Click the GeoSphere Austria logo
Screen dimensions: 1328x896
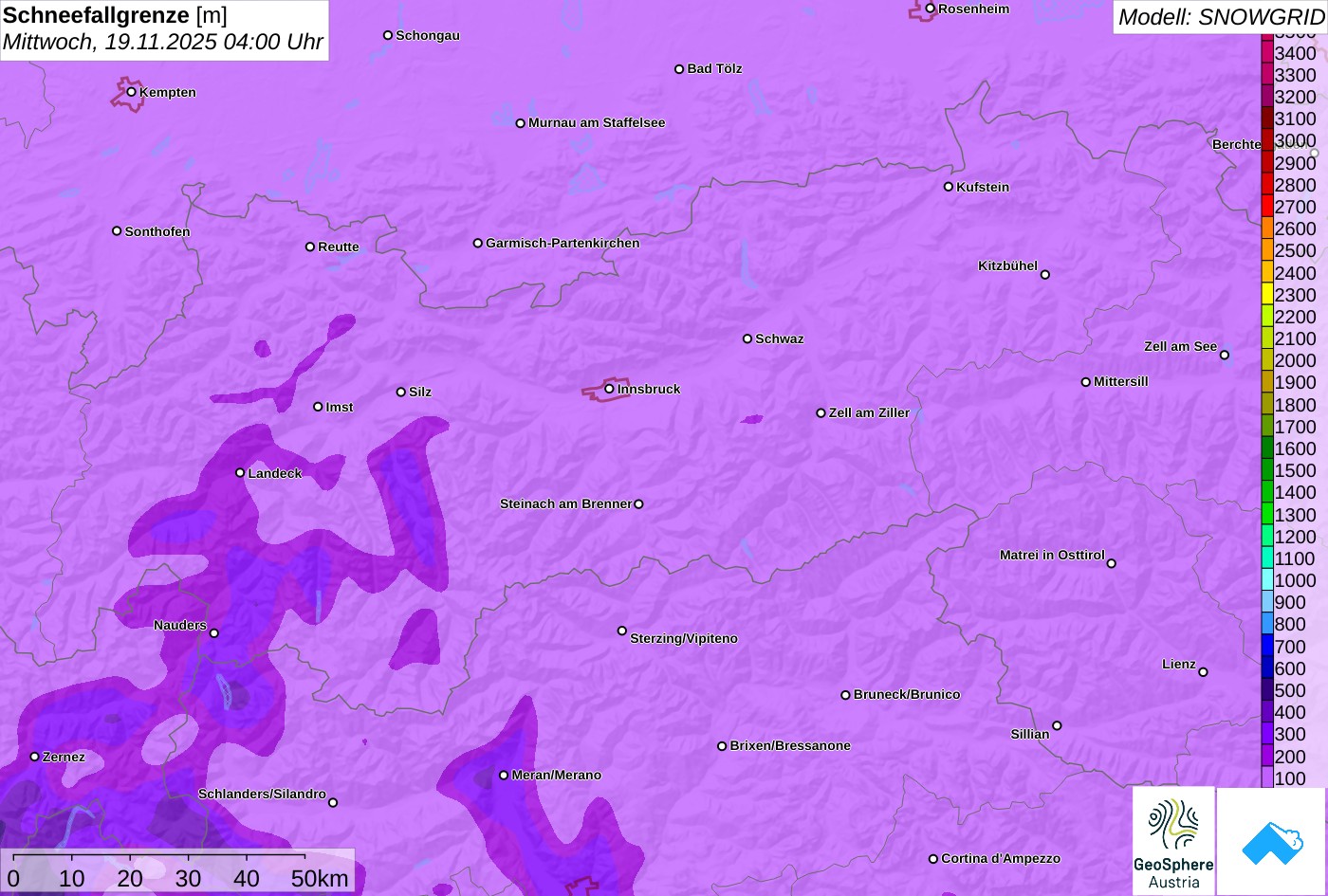point(1173,841)
